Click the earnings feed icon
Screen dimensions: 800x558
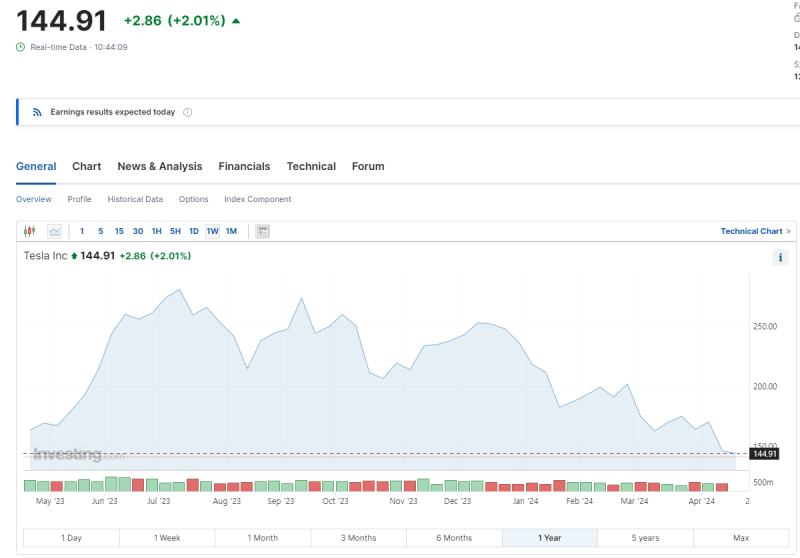pyautogui.click(x=37, y=112)
